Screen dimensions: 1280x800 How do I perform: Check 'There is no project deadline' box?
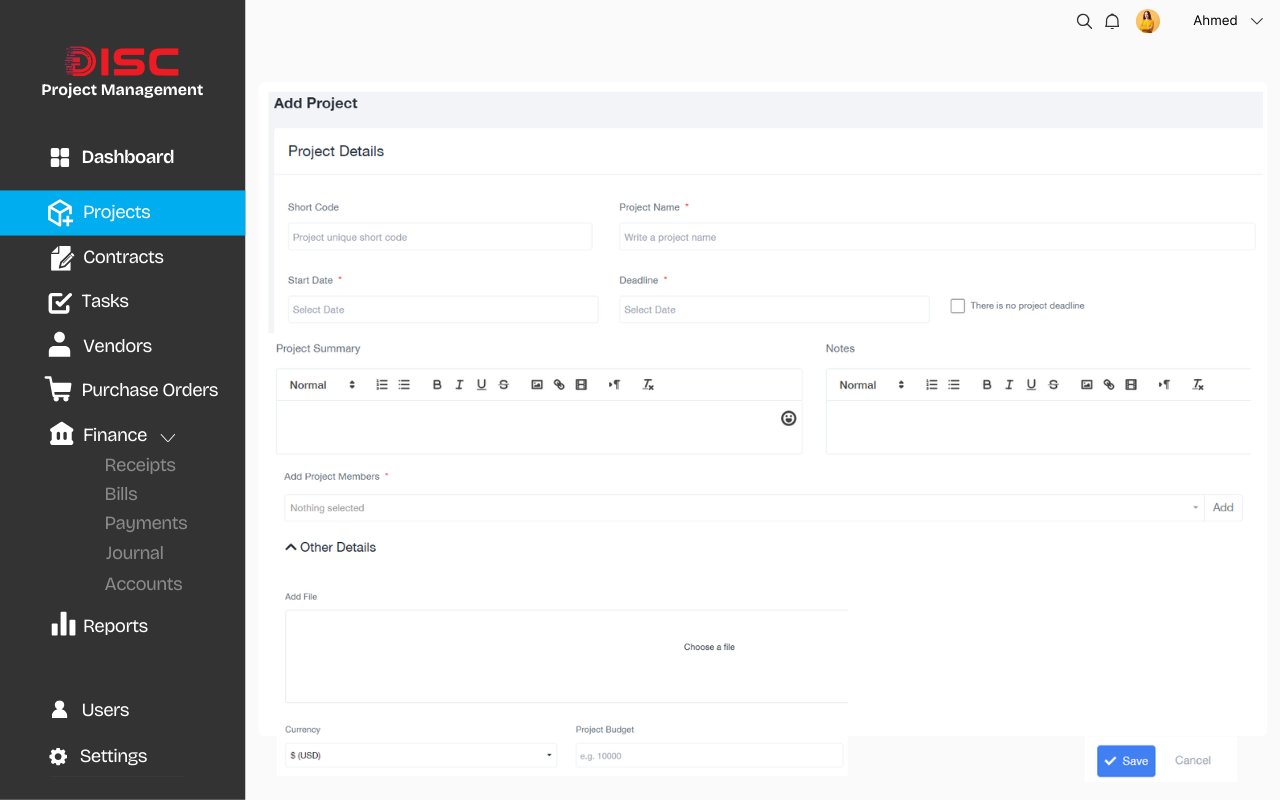[x=958, y=306]
